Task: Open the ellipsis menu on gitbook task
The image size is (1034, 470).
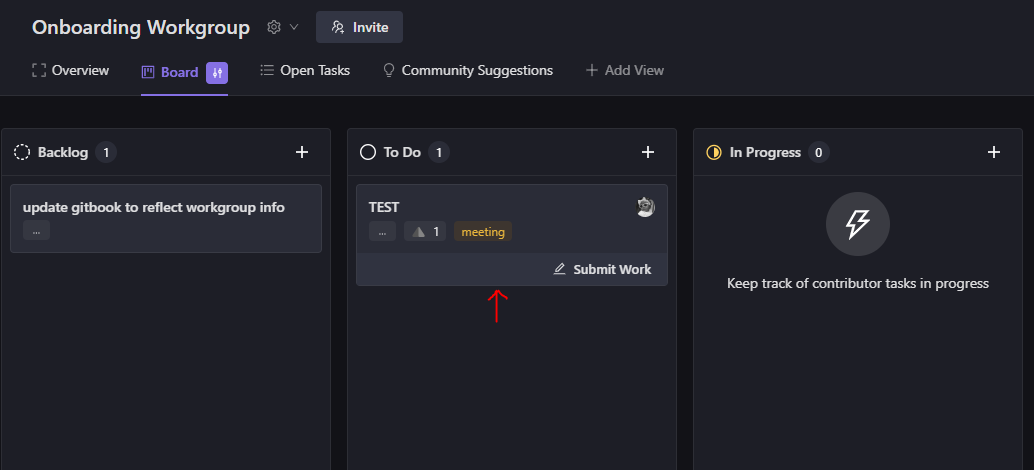Action: coord(36,231)
